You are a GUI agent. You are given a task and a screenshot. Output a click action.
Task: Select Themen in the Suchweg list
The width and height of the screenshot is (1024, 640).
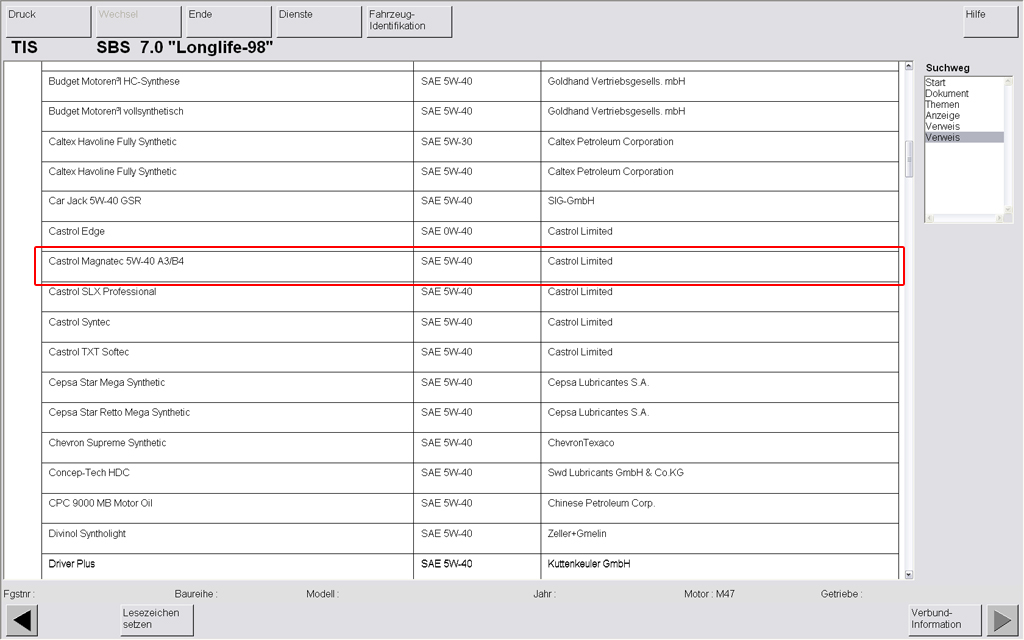[942, 105]
